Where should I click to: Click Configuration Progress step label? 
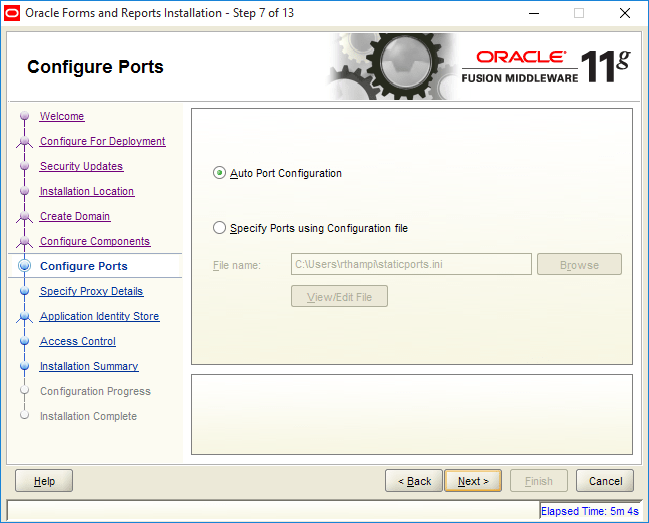point(95,391)
